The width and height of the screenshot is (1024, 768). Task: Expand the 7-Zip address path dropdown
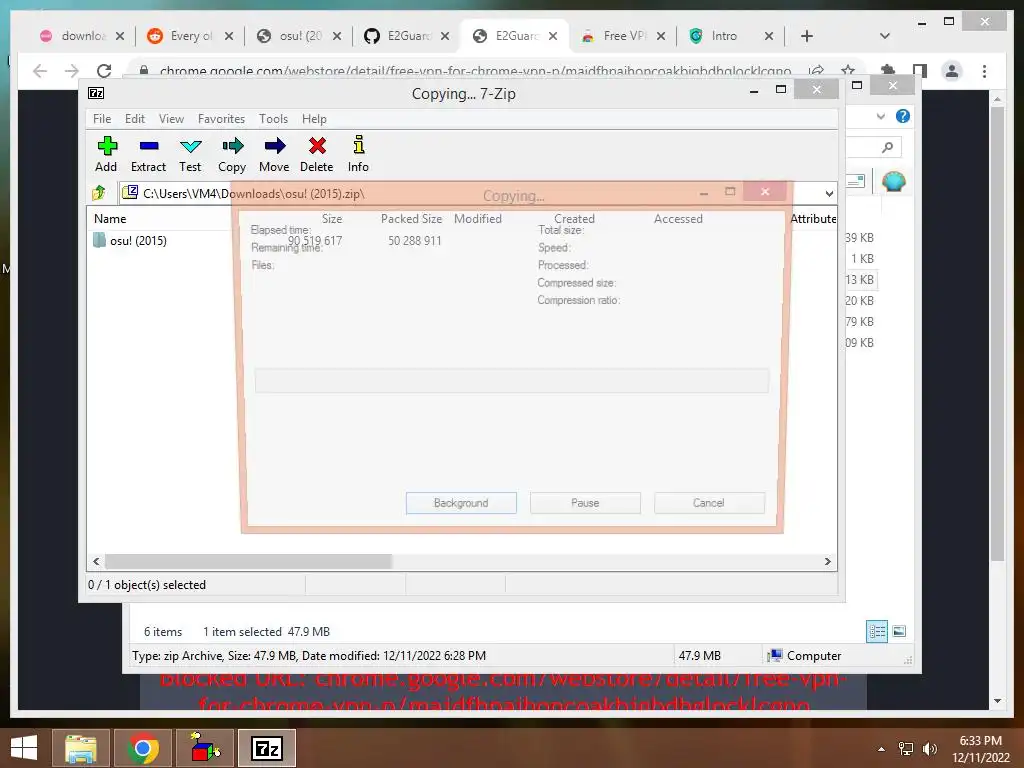[829, 194]
